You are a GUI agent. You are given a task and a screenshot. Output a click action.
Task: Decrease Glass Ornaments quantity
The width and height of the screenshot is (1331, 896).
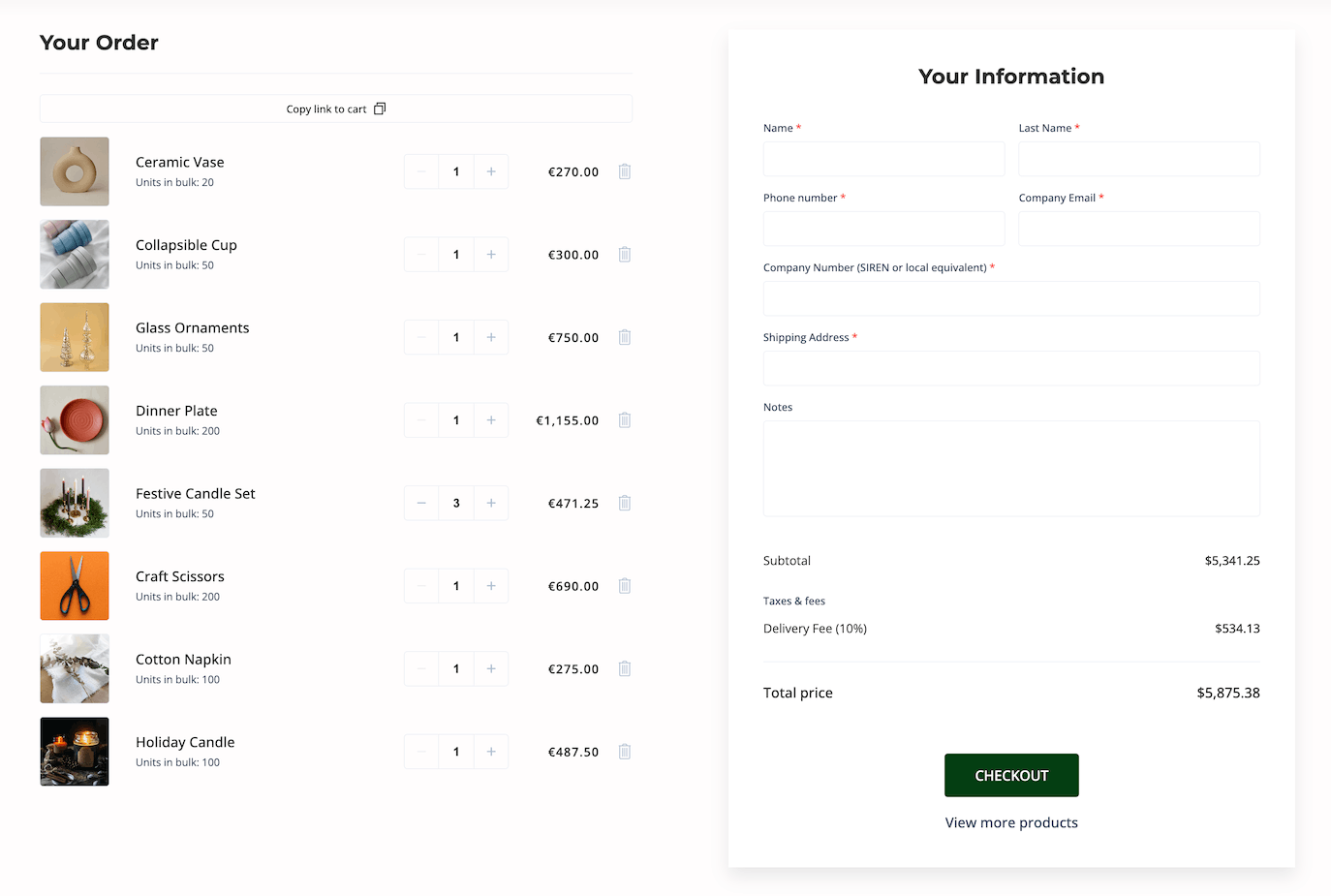click(421, 337)
